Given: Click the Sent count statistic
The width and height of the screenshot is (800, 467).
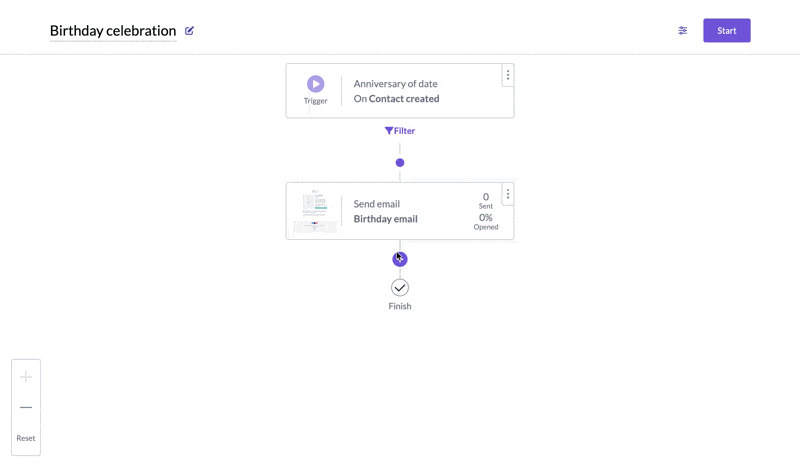Looking at the screenshot, I should [486, 200].
